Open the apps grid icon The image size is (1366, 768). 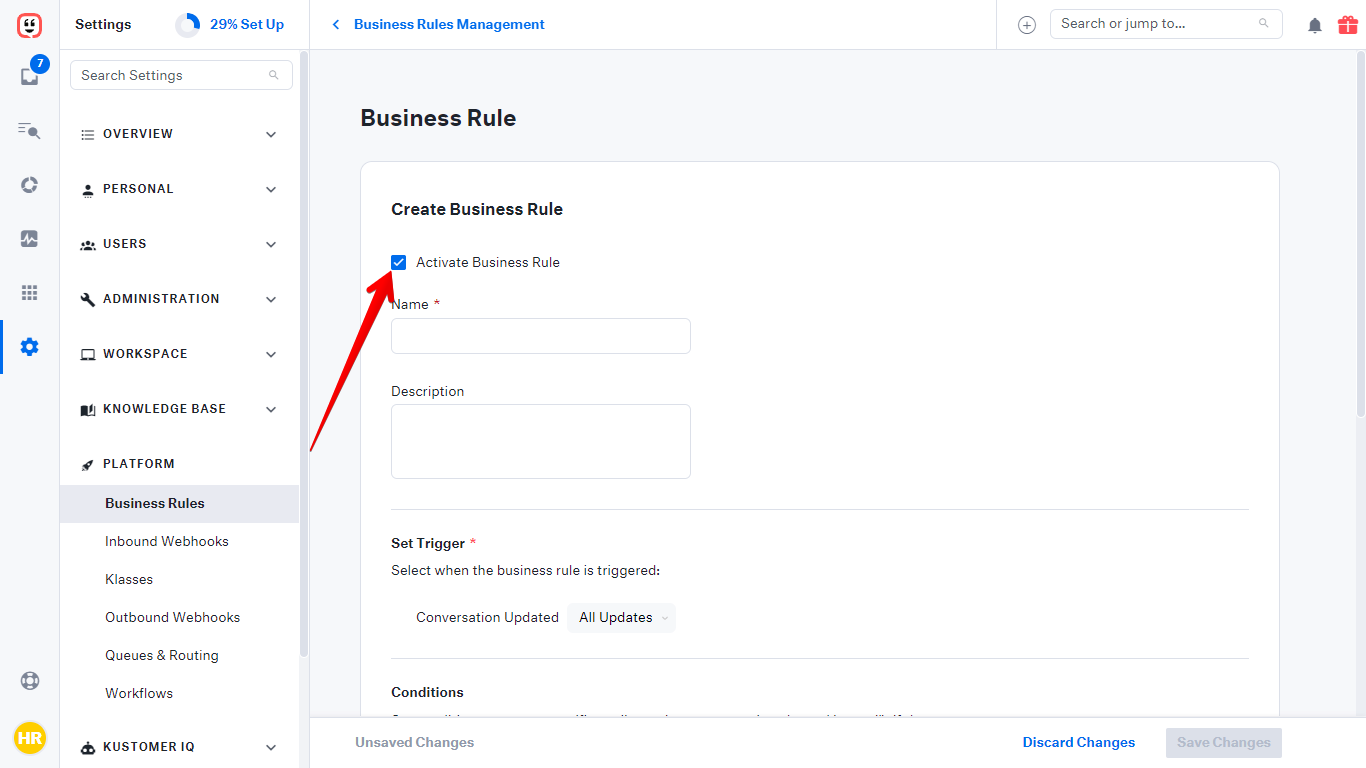tap(29, 293)
